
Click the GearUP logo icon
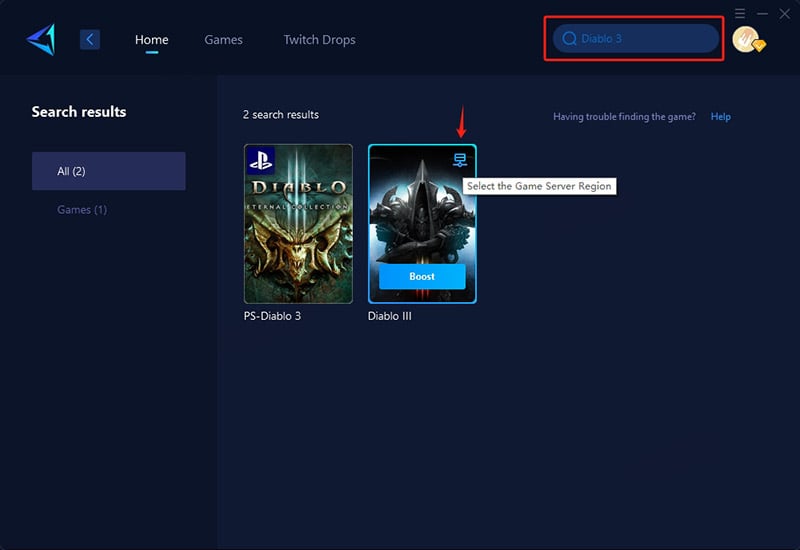tap(41, 39)
